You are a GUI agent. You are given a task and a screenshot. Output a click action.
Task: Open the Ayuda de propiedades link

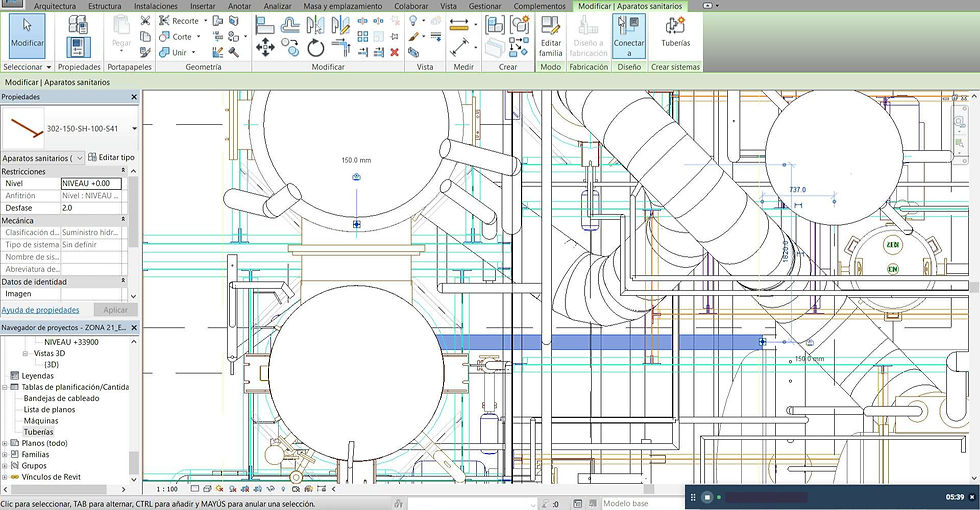(x=41, y=310)
